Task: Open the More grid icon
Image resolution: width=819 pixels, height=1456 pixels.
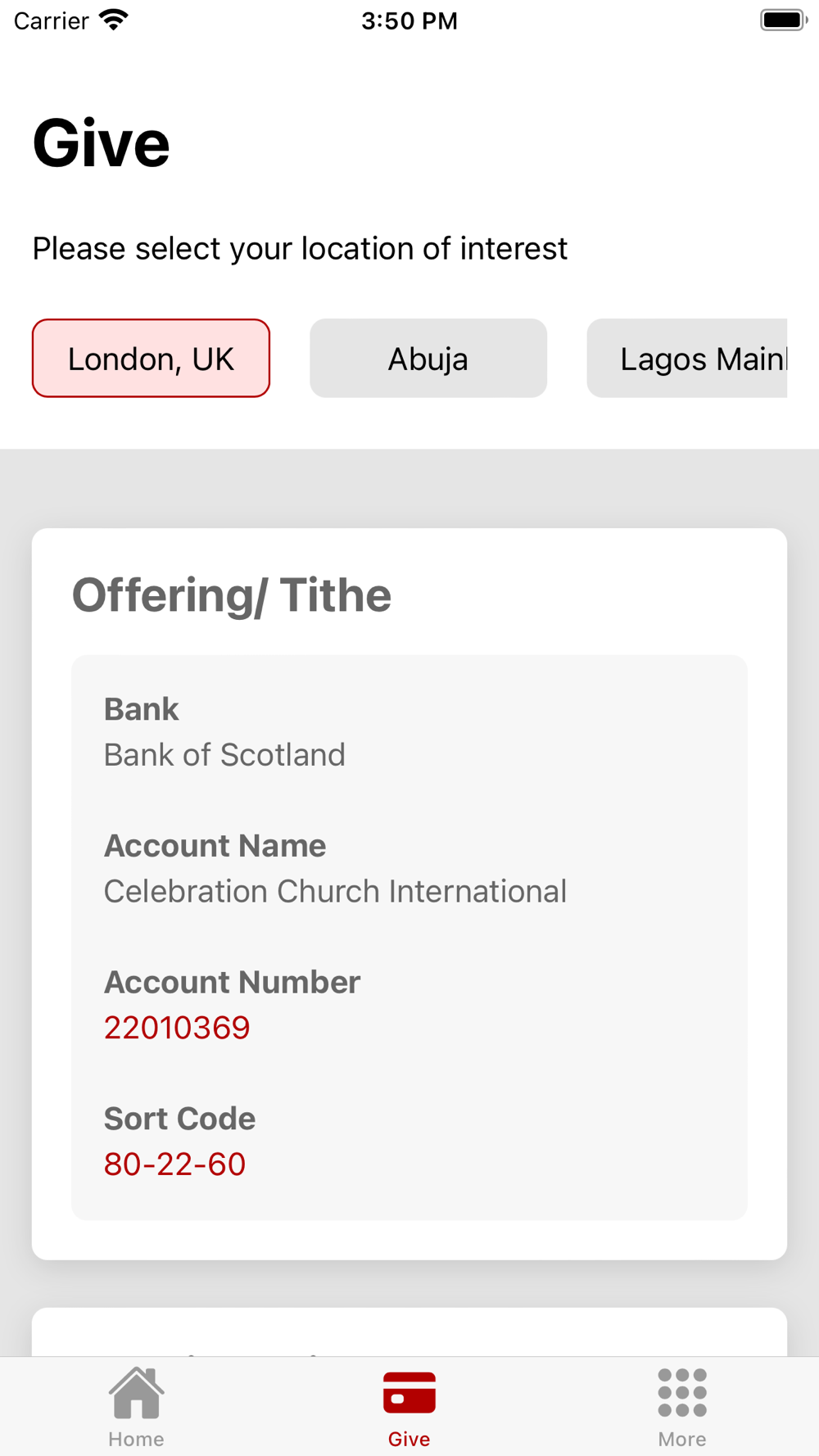Action: [x=682, y=1392]
